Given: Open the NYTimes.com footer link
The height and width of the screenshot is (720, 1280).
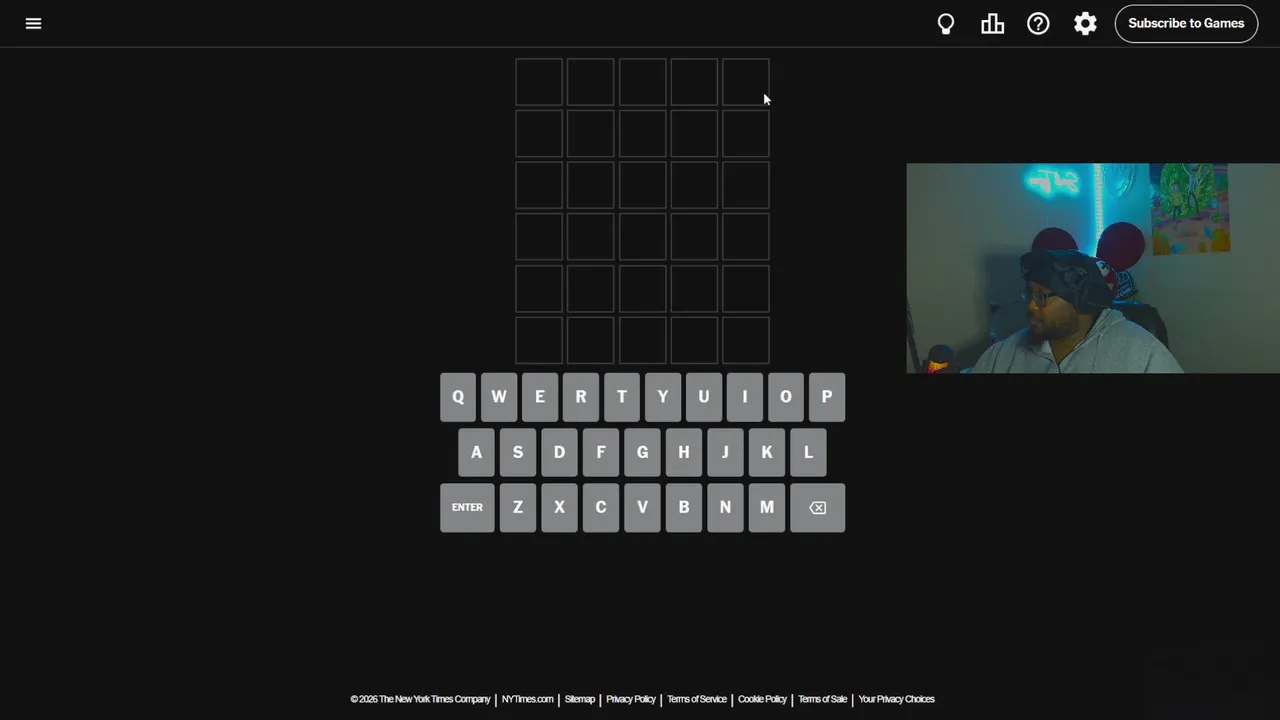Looking at the screenshot, I should click(527, 699).
